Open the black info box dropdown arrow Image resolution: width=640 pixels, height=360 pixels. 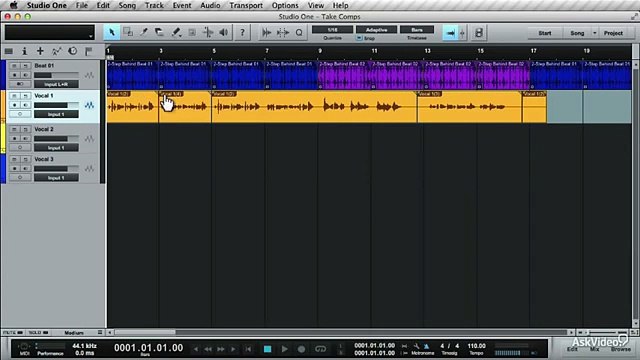pos(90,36)
